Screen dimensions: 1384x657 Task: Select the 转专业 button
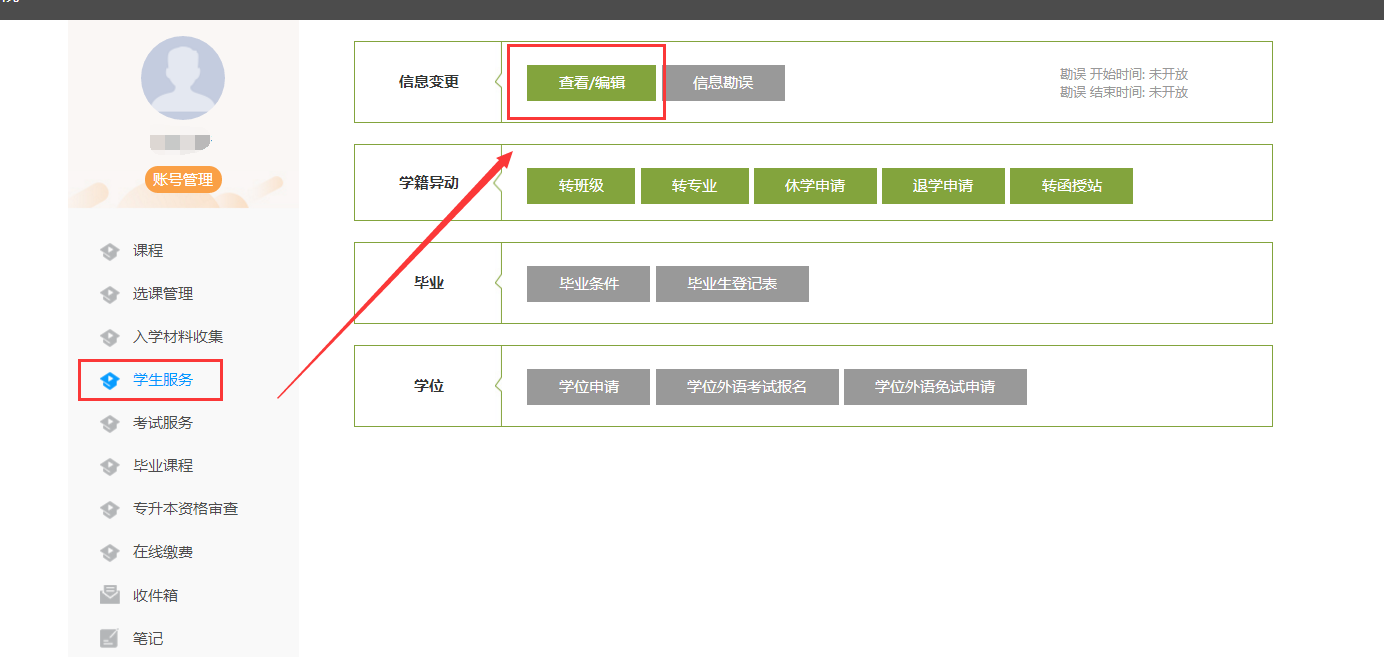coord(694,186)
